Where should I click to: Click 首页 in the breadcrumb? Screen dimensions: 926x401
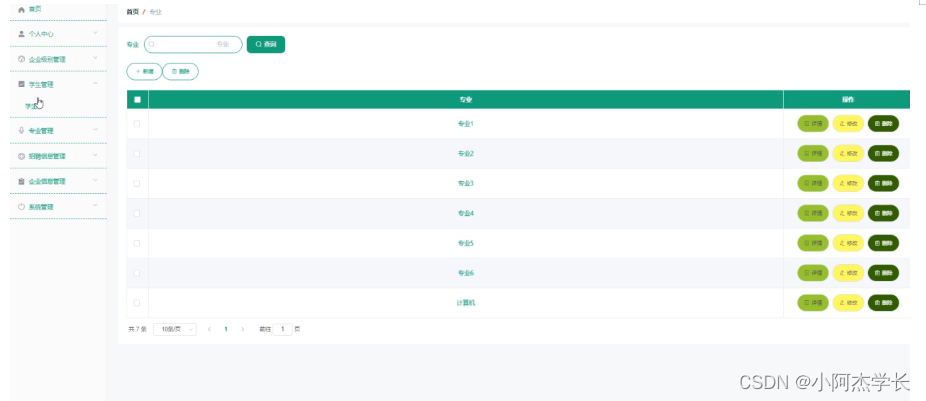[132, 12]
